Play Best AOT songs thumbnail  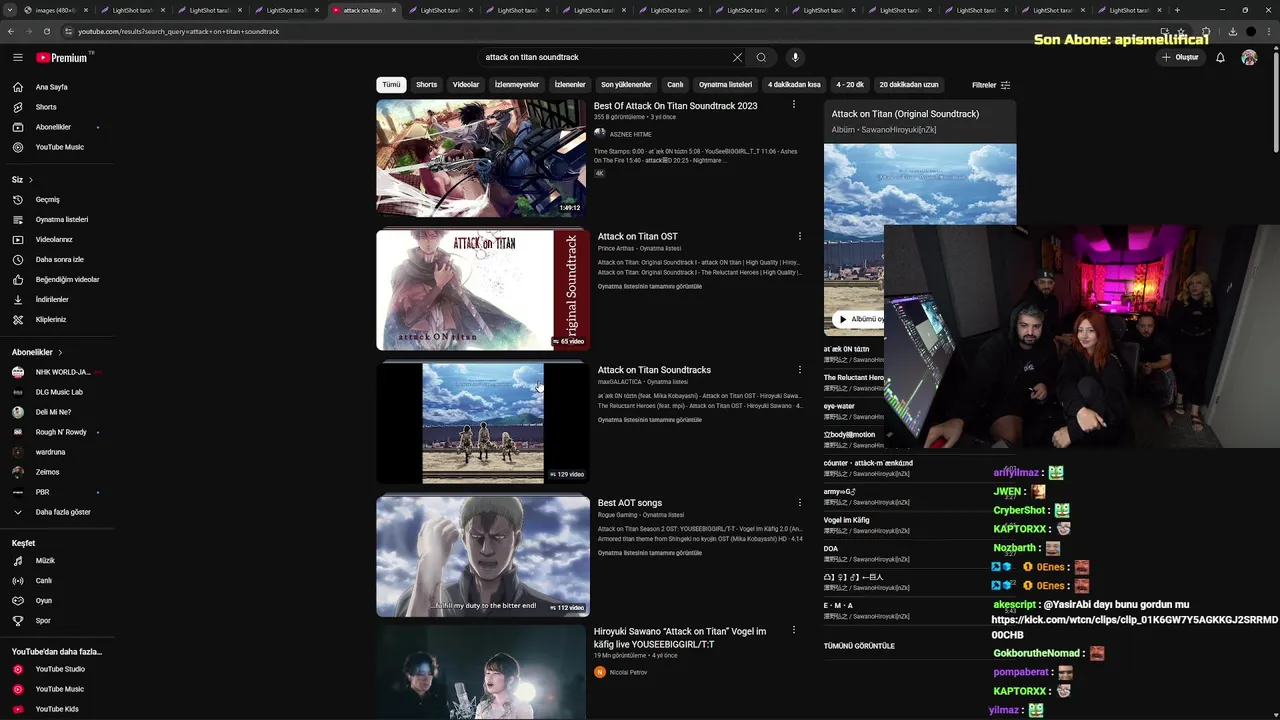point(482,556)
